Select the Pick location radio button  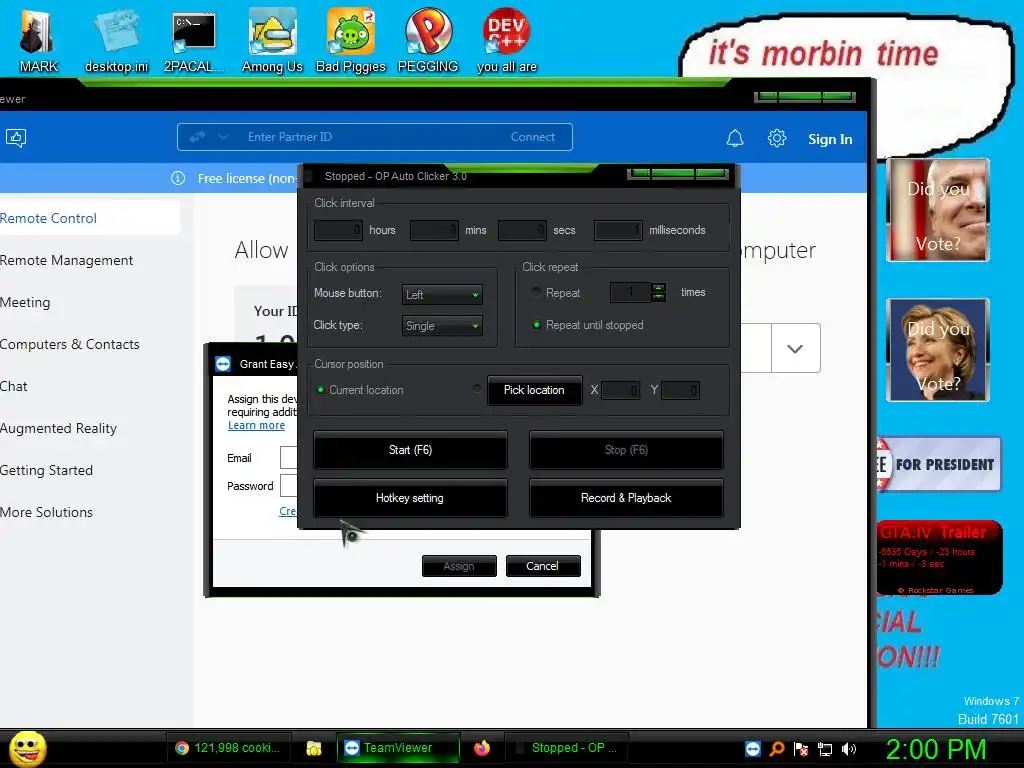pyautogui.click(x=477, y=389)
